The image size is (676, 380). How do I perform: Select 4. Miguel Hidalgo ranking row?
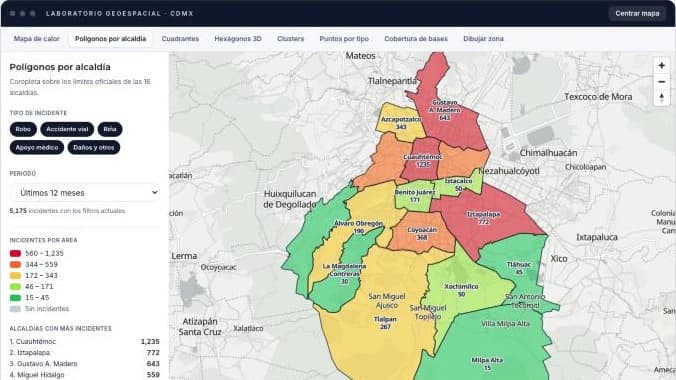(x=84, y=375)
